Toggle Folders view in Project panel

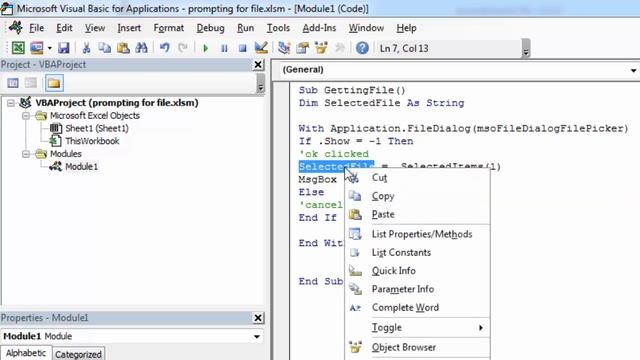click(54, 83)
